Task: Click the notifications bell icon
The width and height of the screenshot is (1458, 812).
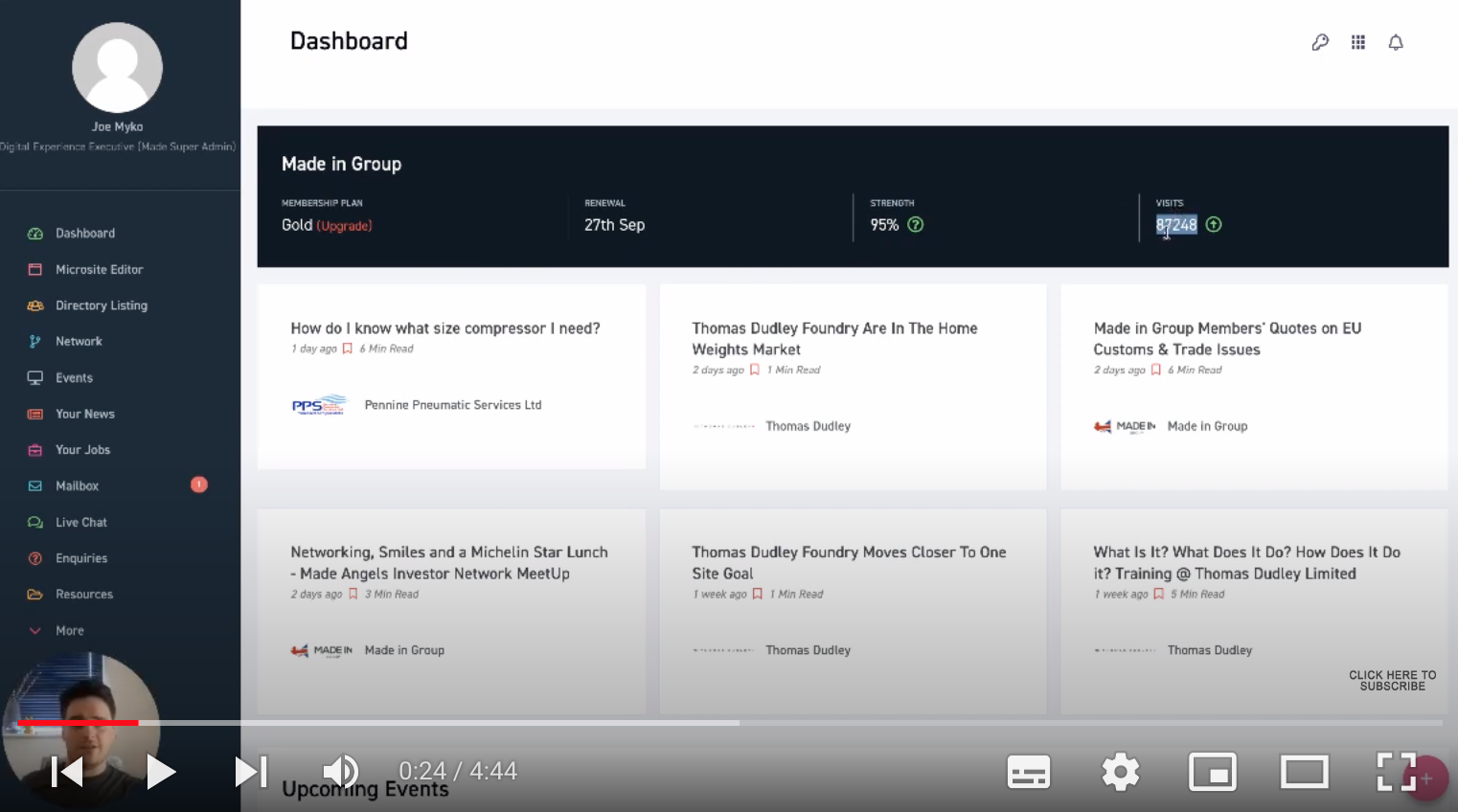Action: pos(1396,42)
